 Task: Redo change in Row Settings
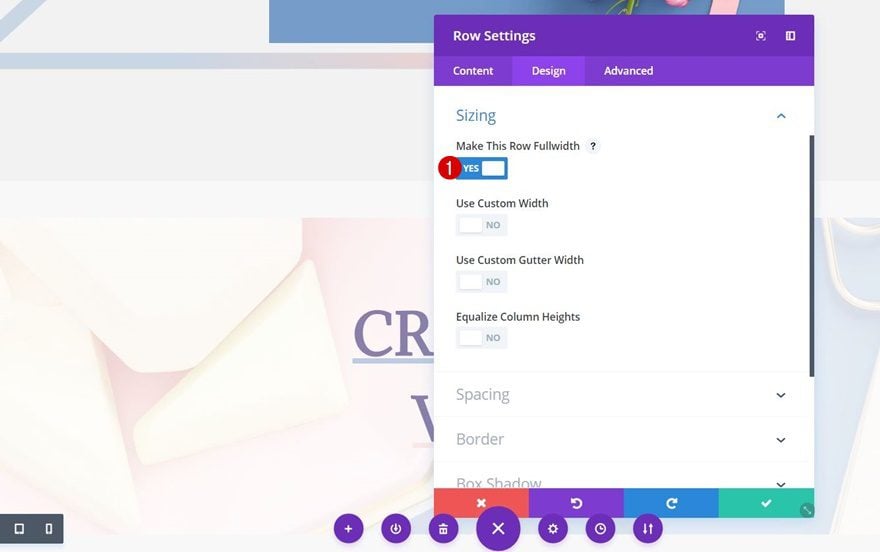(671, 503)
